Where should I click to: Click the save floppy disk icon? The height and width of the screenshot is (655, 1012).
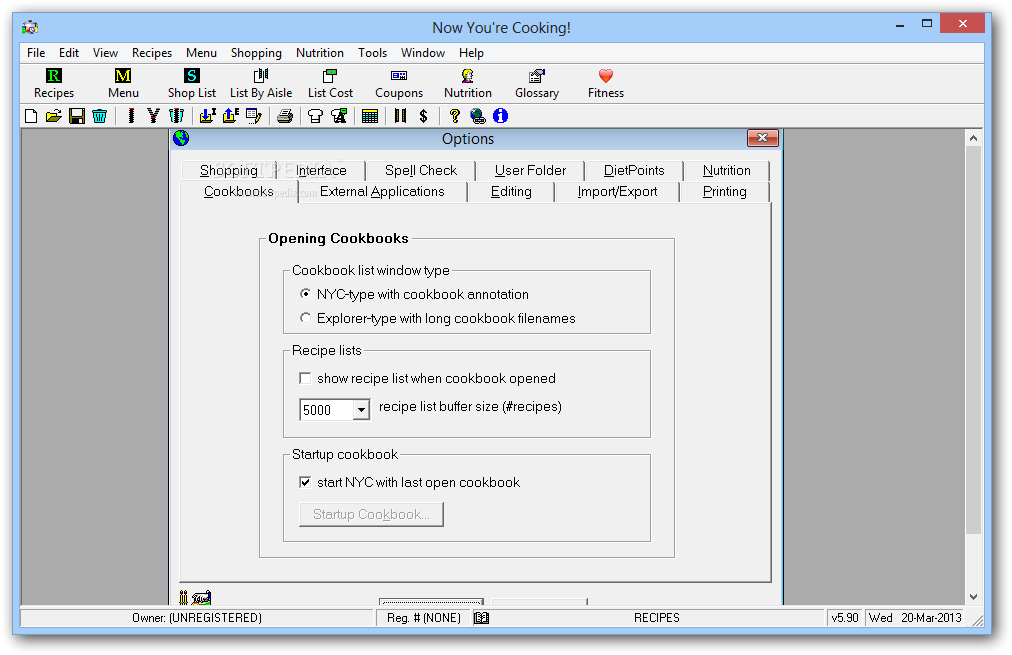(x=77, y=116)
